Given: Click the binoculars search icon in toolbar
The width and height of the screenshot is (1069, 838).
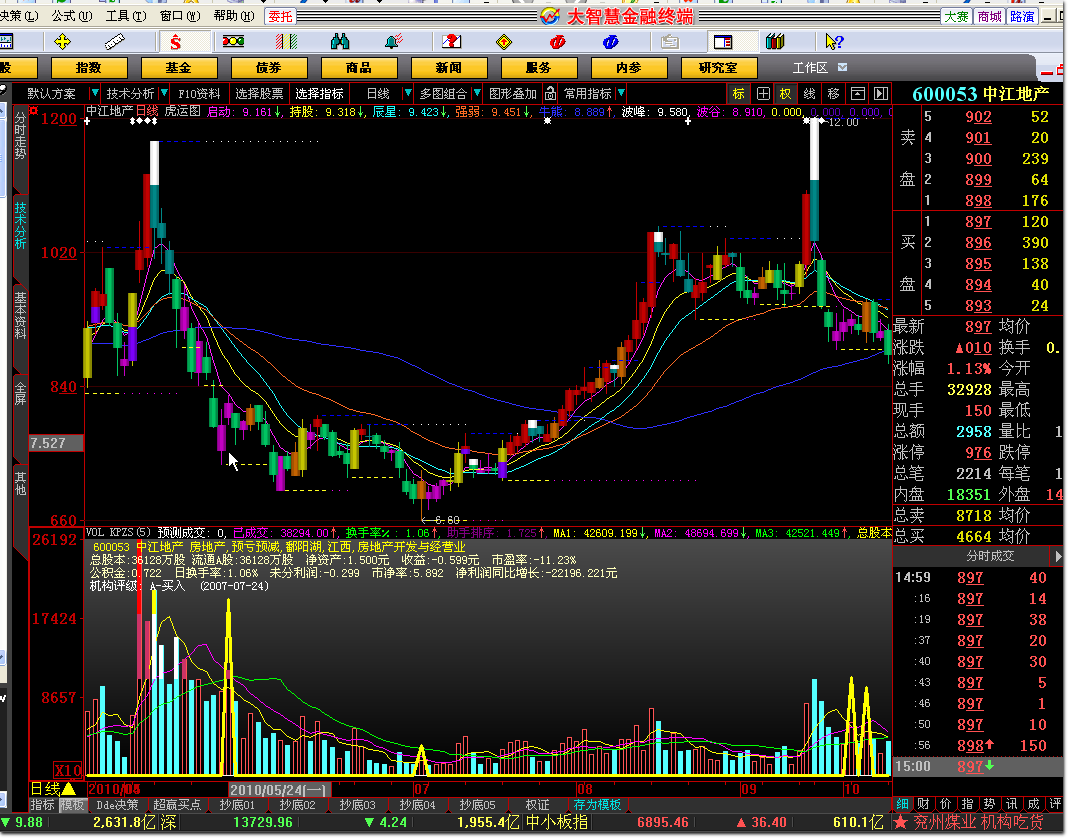Looking at the screenshot, I should pyautogui.click(x=340, y=42).
